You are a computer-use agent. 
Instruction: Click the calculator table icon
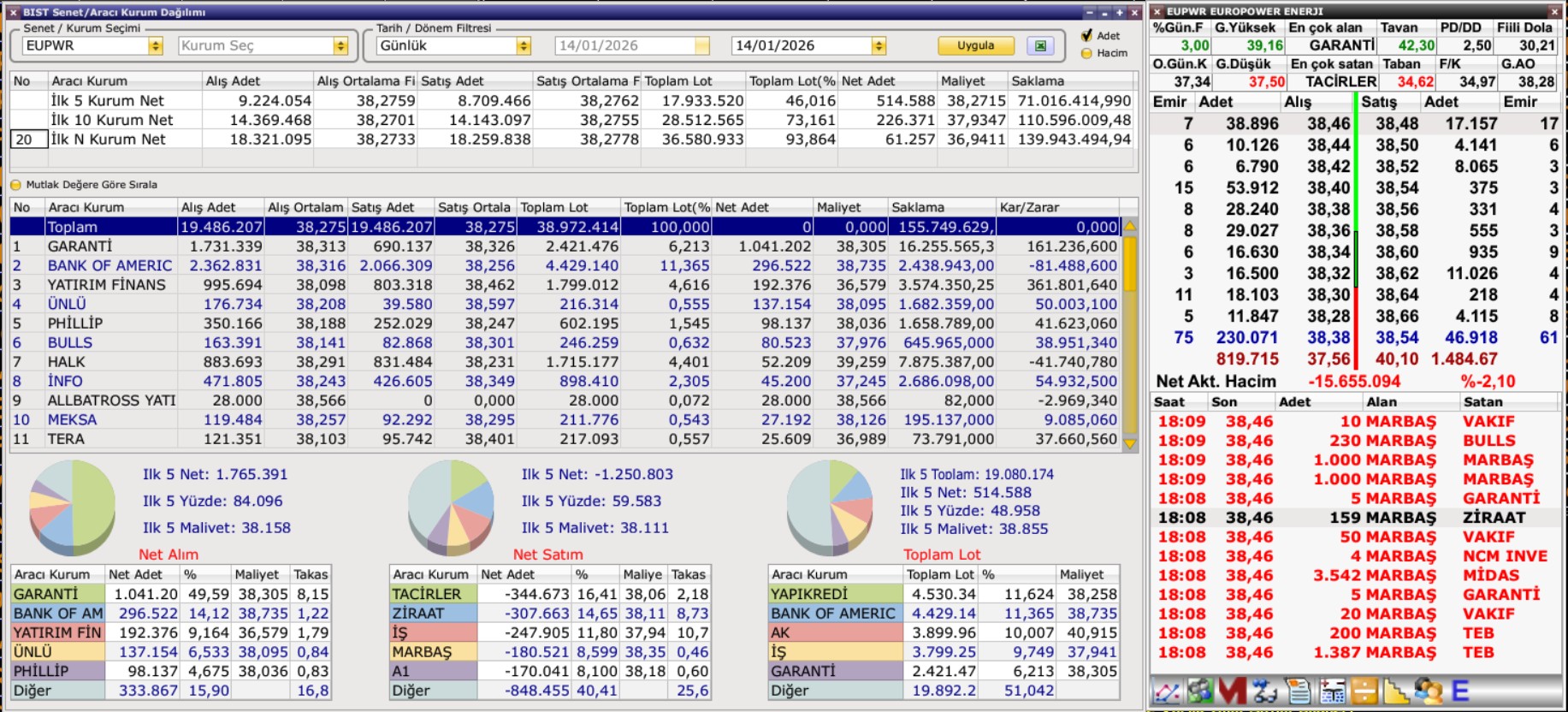[1332, 691]
